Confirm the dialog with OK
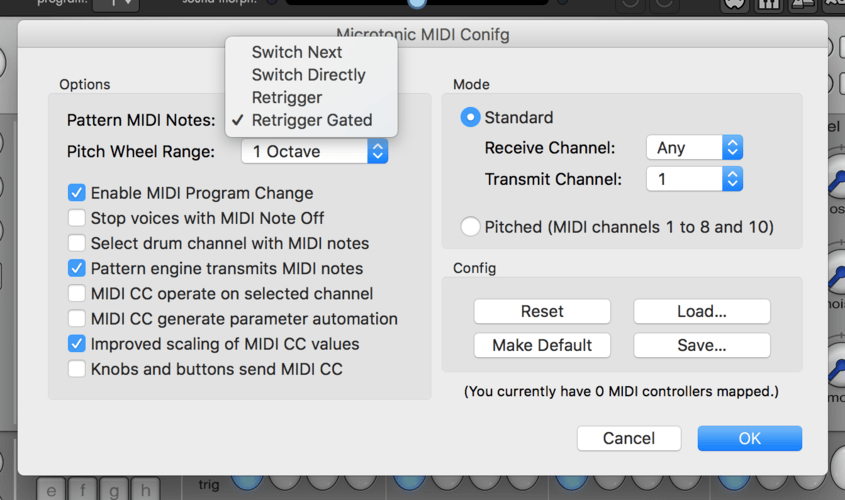This screenshot has width=845, height=500. point(750,438)
